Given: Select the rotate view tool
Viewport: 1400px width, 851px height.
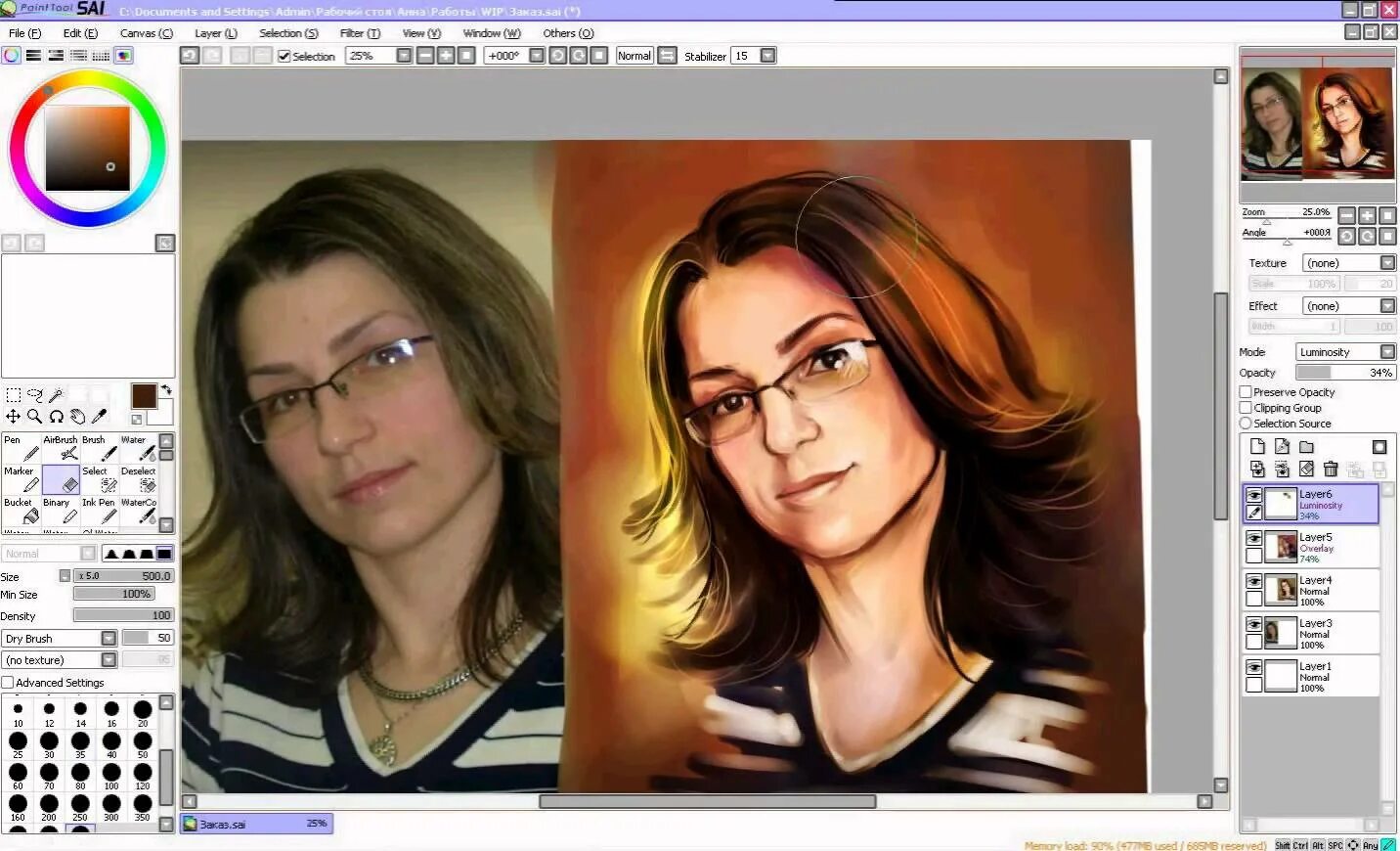Looking at the screenshot, I should tap(57, 416).
